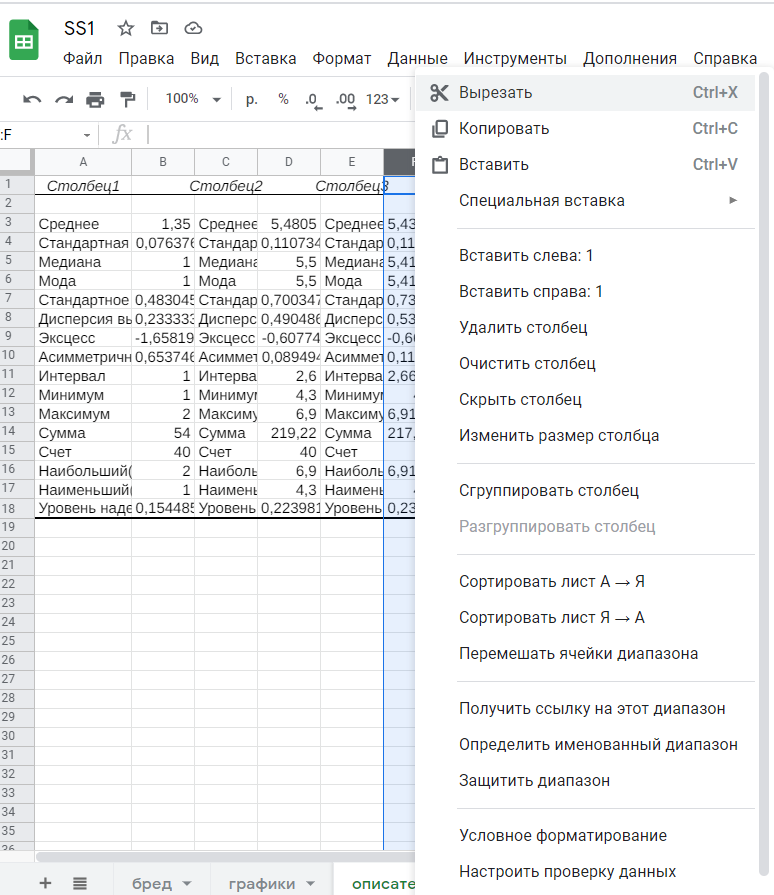Click the sheet horizontal scrollbar

tap(225, 857)
